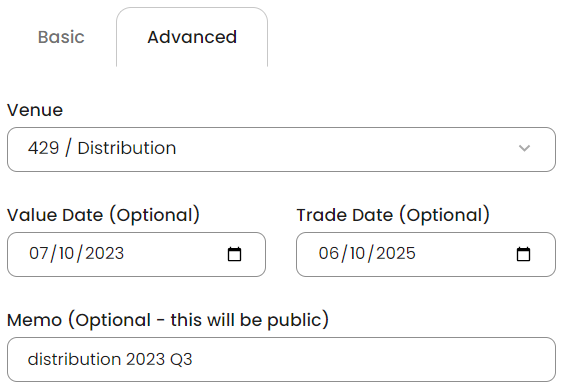561x390 pixels.
Task: Select day '06' in Trade Date
Action: click(328, 253)
